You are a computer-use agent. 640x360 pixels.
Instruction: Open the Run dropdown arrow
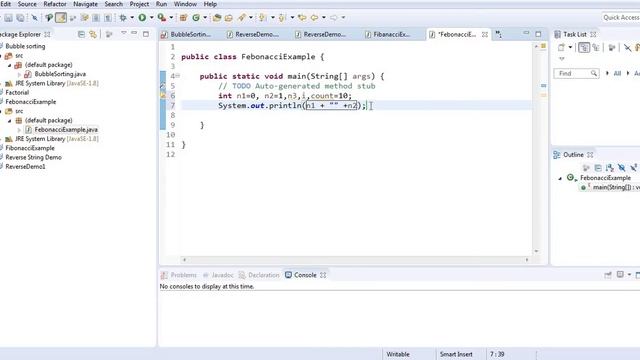pyautogui.click(x=151, y=18)
